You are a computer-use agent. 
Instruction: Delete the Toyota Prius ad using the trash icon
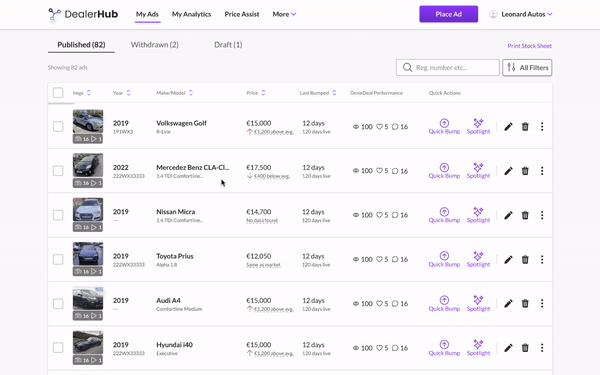(x=525, y=259)
